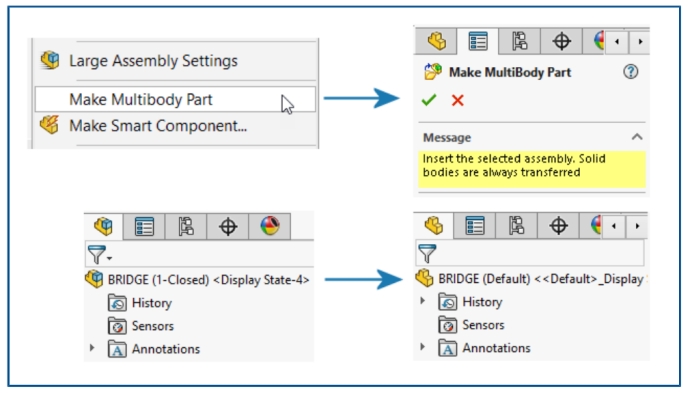Open DimXpertManager tab in assembly tree panel
Screen dimensions: 692x393
[228, 227]
